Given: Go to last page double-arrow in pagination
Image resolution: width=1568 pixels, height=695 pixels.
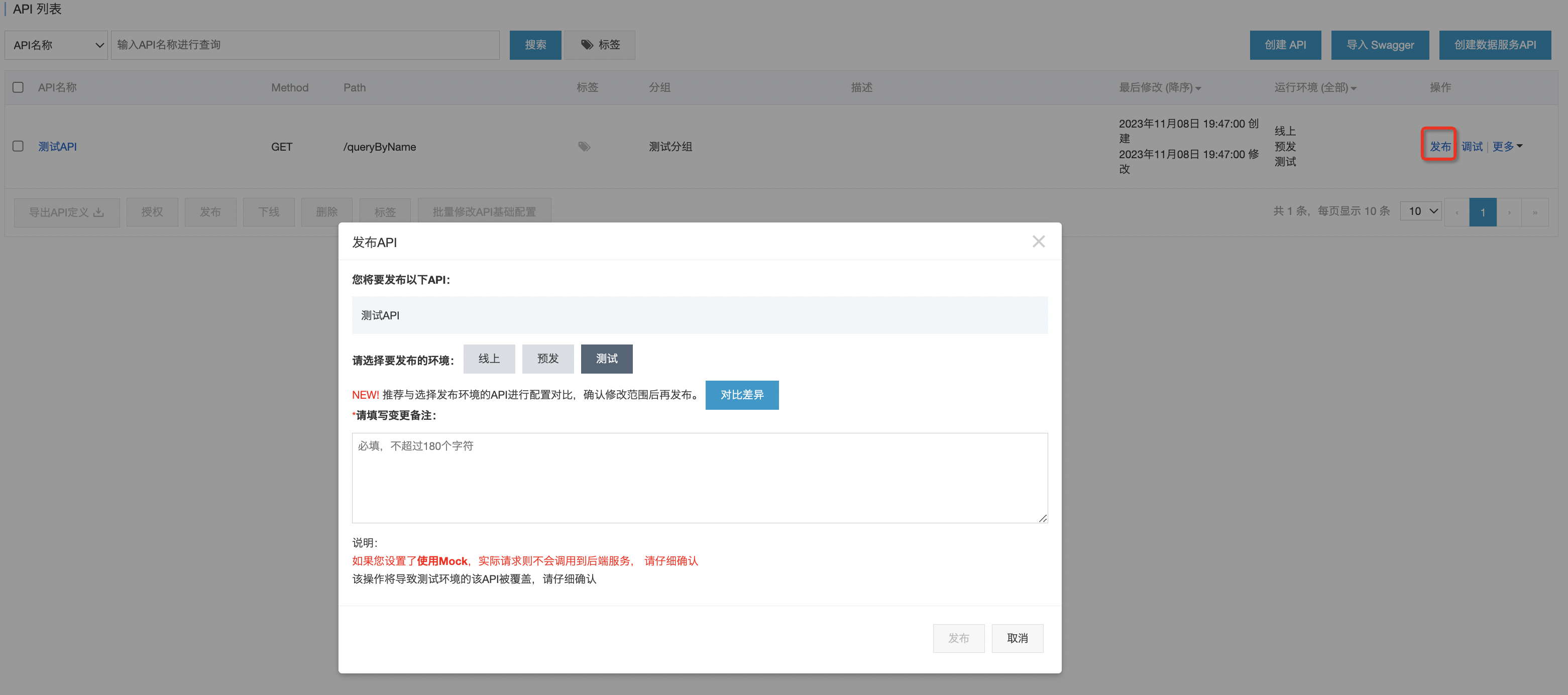Looking at the screenshot, I should tap(1534, 212).
